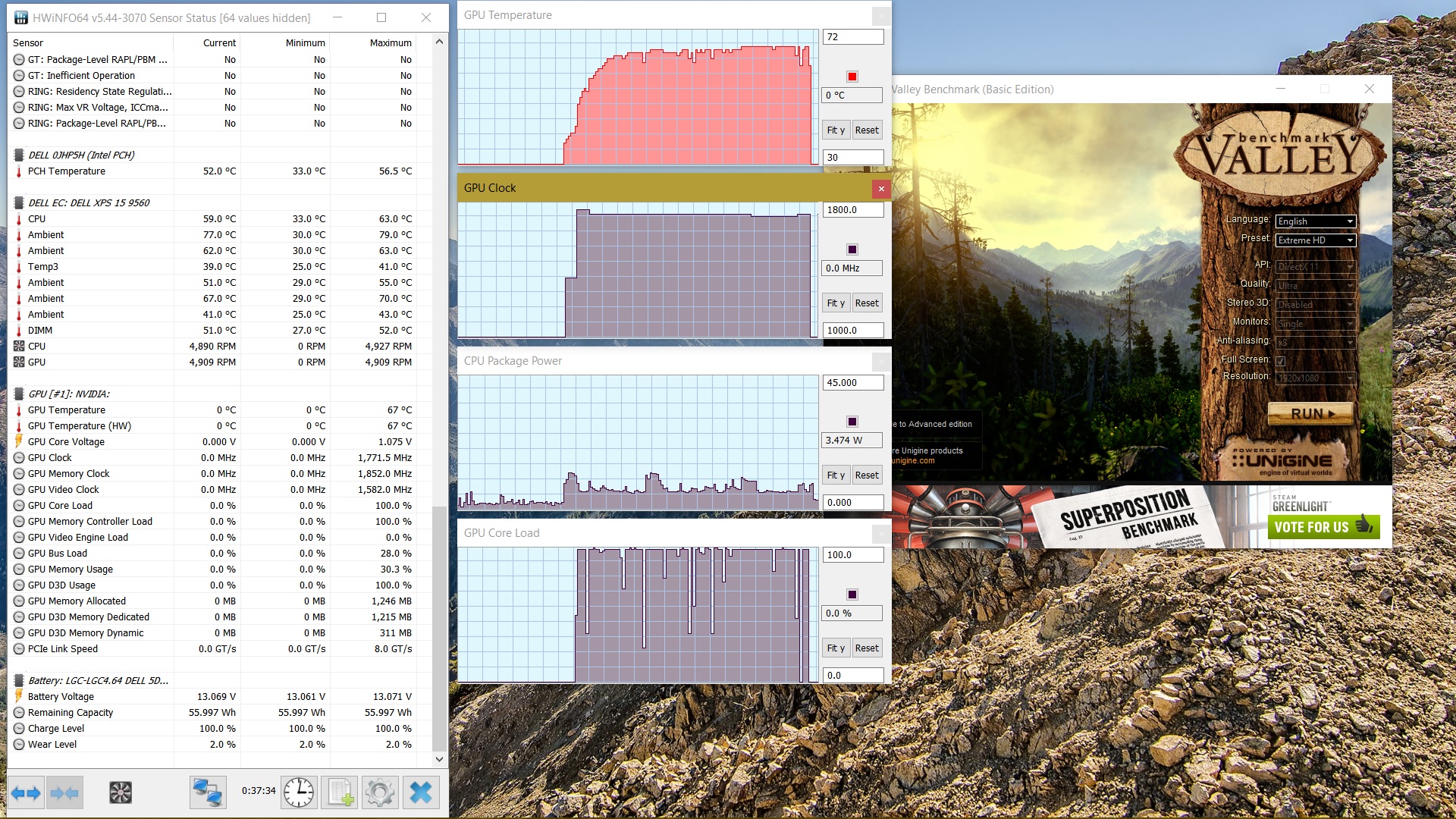Start logging with the log file icon
The width and height of the screenshot is (1456, 819).
(x=340, y=793)
